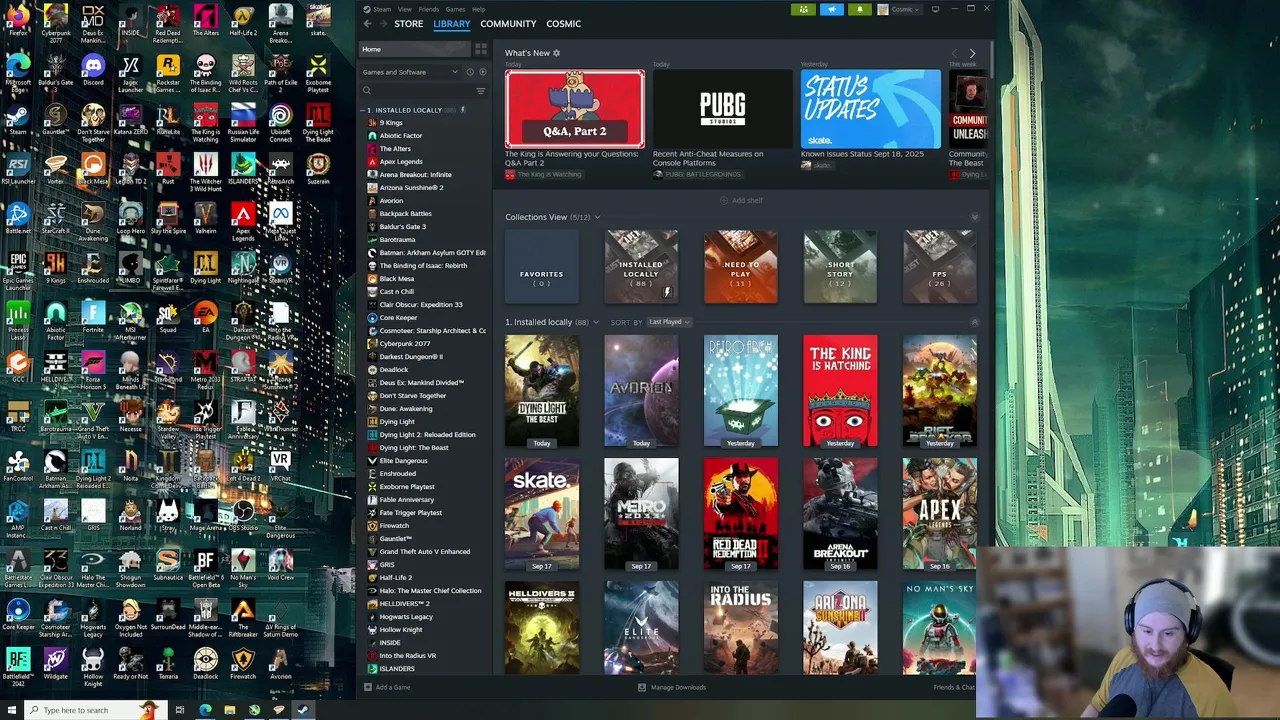The width and height of the screenshot is (1280, 720).
Task: Open What's New settings gear
Action: pos(557,53)
